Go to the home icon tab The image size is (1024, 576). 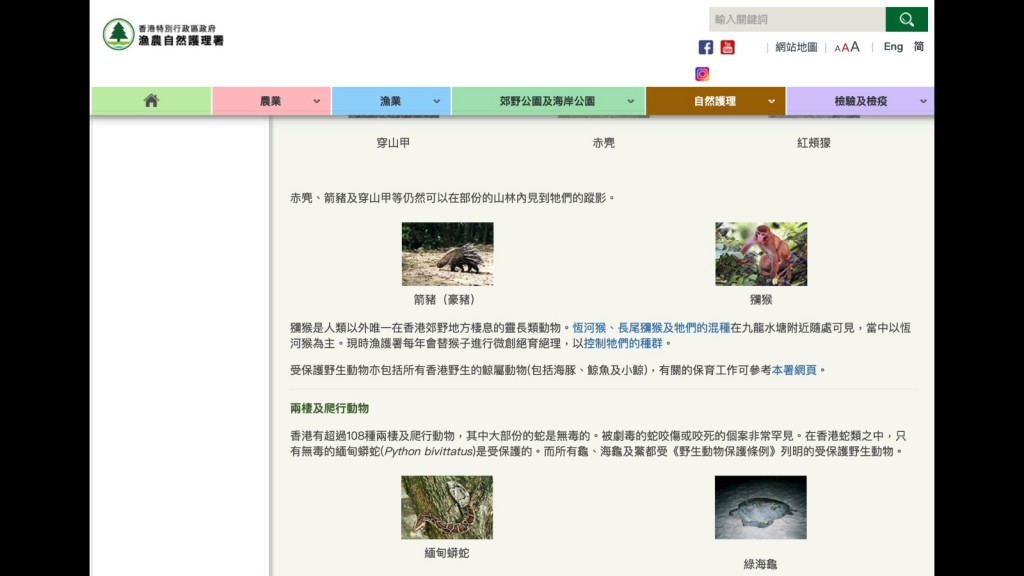tap(151, 101)
